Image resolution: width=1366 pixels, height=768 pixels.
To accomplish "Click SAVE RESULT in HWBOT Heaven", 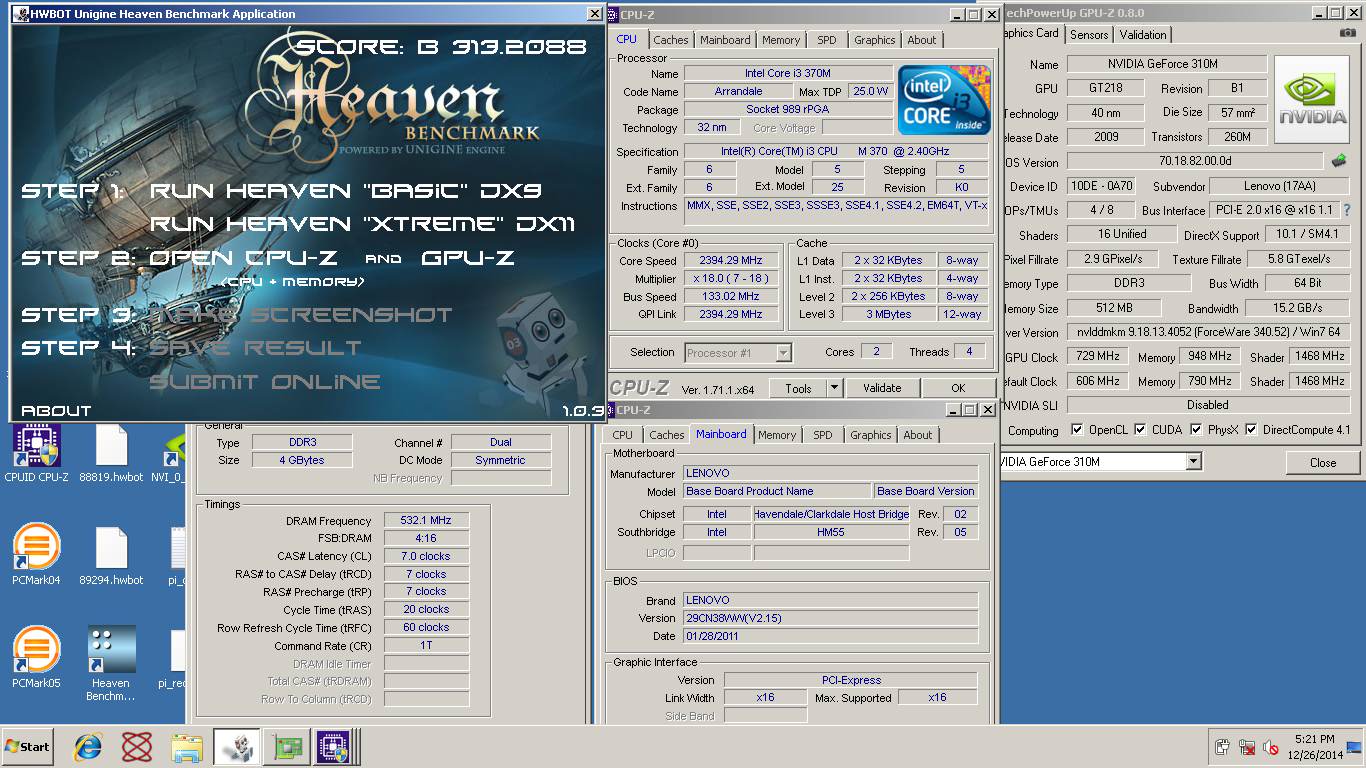I will (255, 348).
